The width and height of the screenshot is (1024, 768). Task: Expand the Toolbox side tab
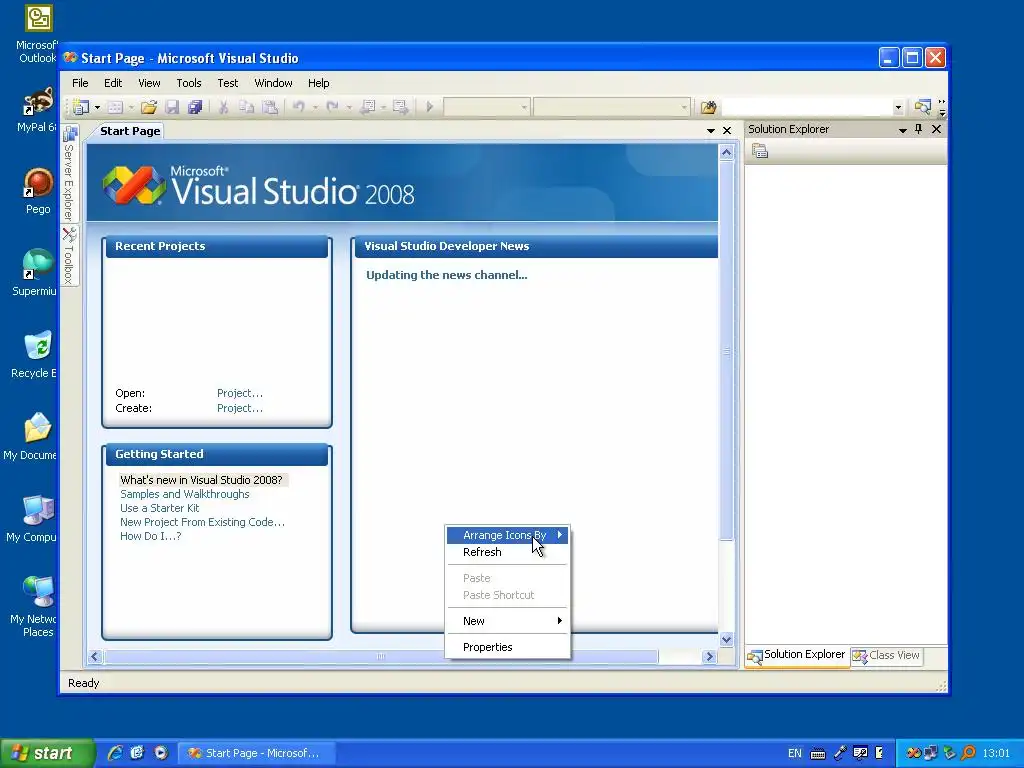click(69, 255)
